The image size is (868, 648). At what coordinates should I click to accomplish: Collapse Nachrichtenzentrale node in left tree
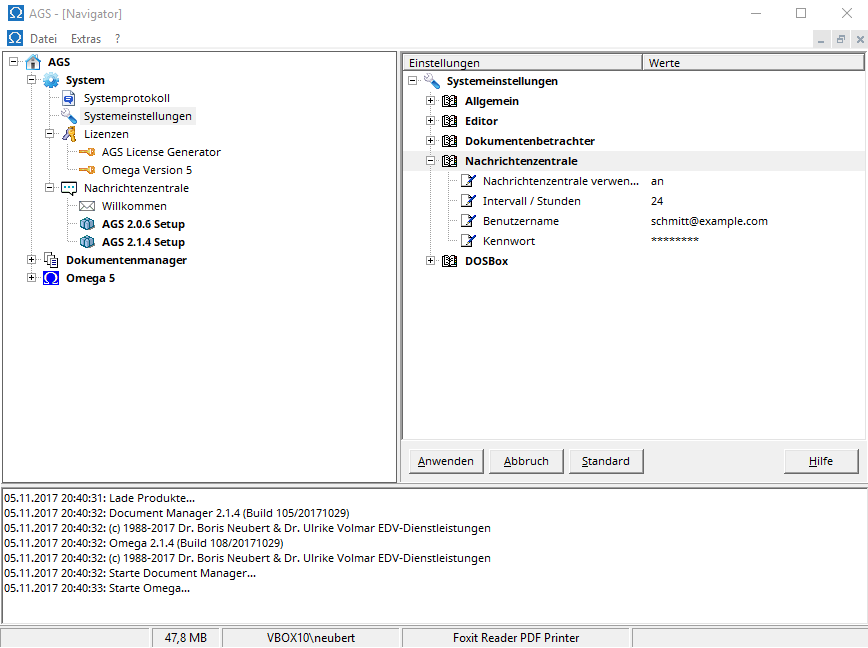pos(49,188)
